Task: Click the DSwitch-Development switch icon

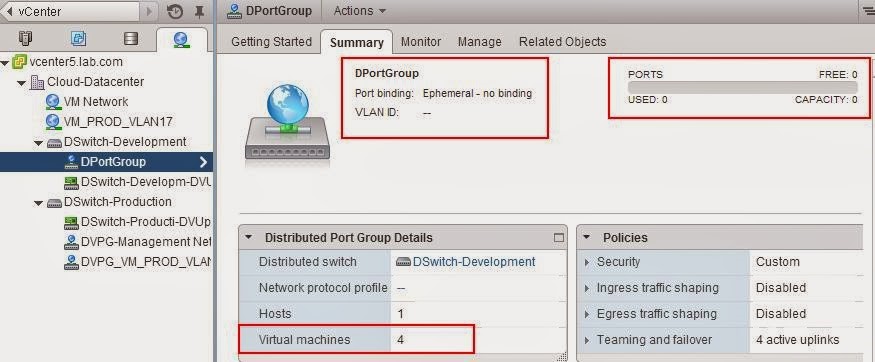Action: pyautogui.click(x=54, y=143)
